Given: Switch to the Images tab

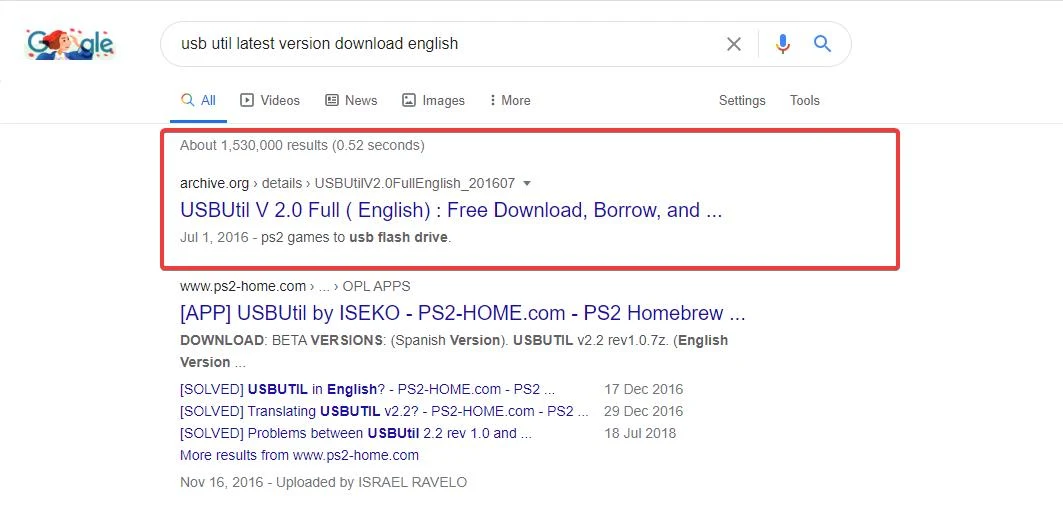Looking at the screenshot, I should (434, 100).
